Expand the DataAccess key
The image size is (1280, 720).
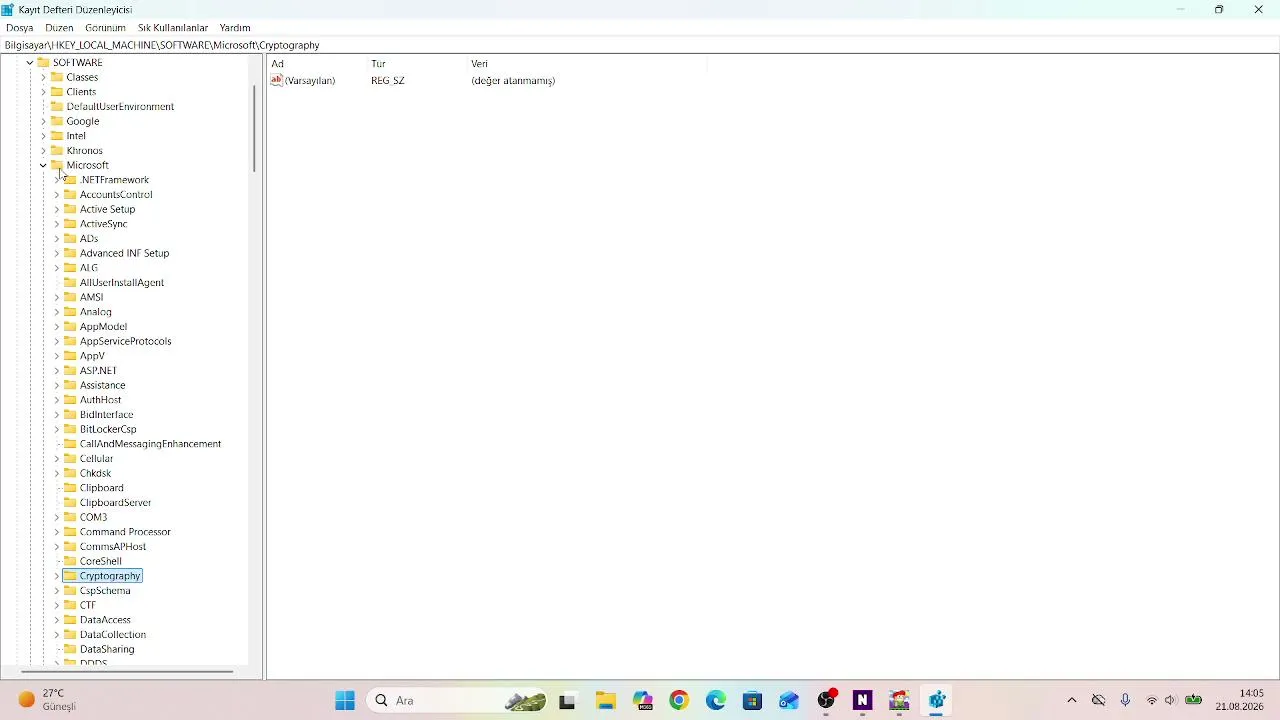tap(57, 620)
